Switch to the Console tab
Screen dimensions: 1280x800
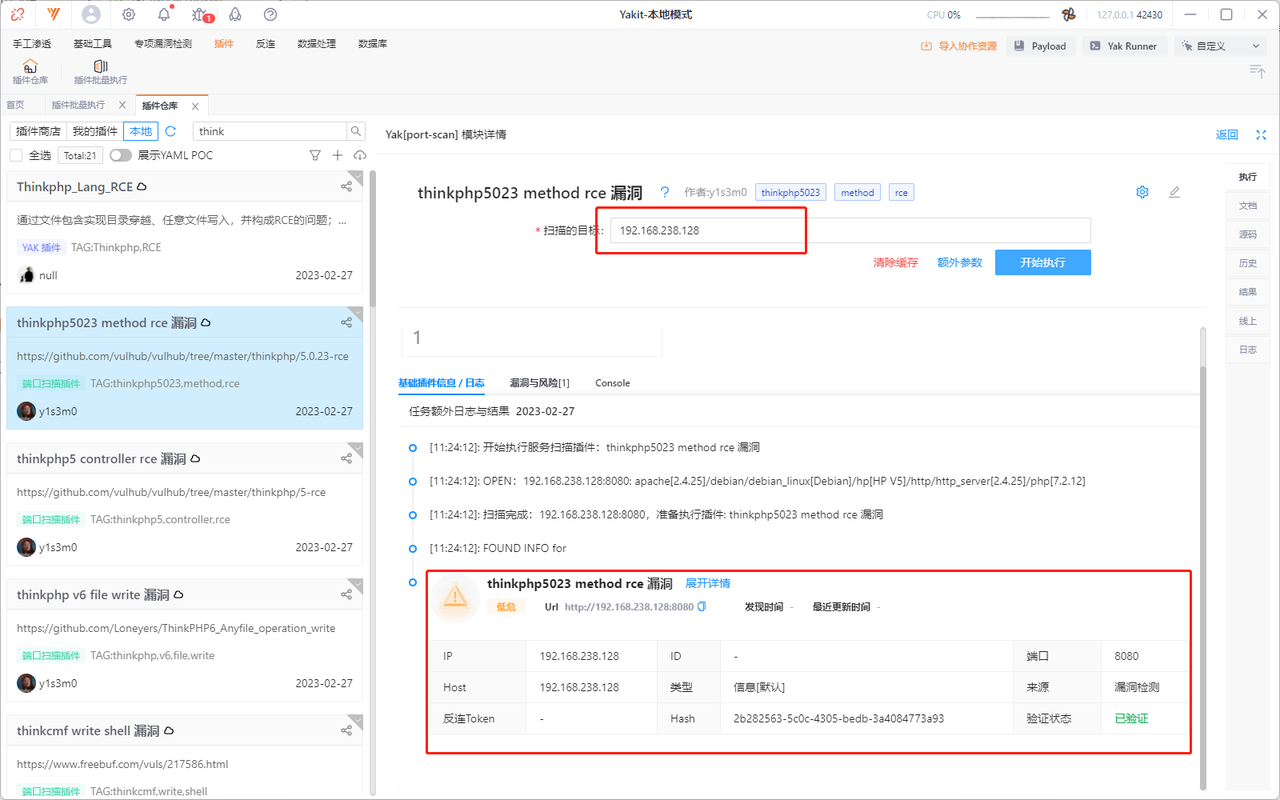pos(612,383)
